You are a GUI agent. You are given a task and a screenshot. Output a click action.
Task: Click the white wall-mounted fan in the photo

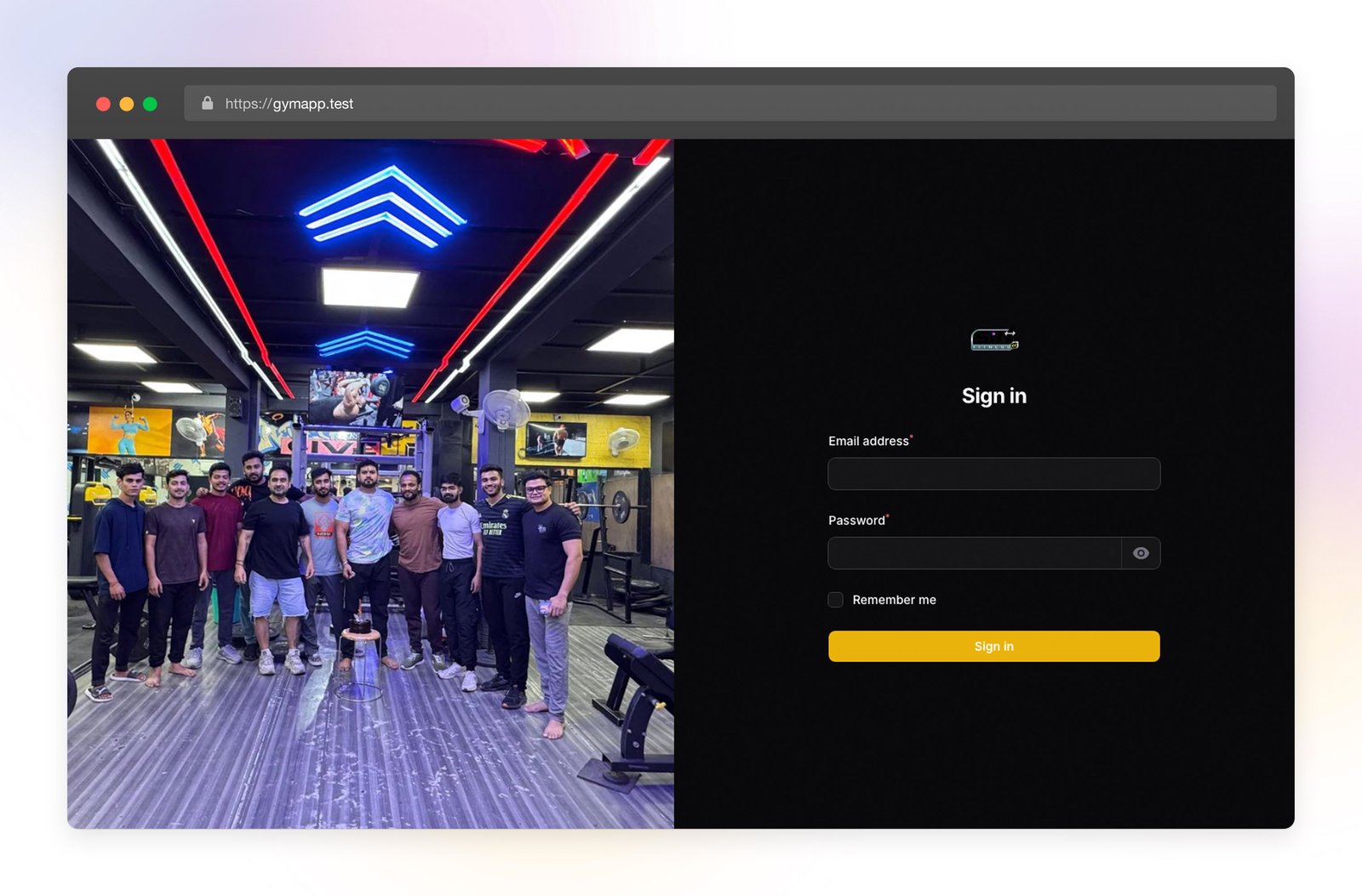click(x=506, y=409)
